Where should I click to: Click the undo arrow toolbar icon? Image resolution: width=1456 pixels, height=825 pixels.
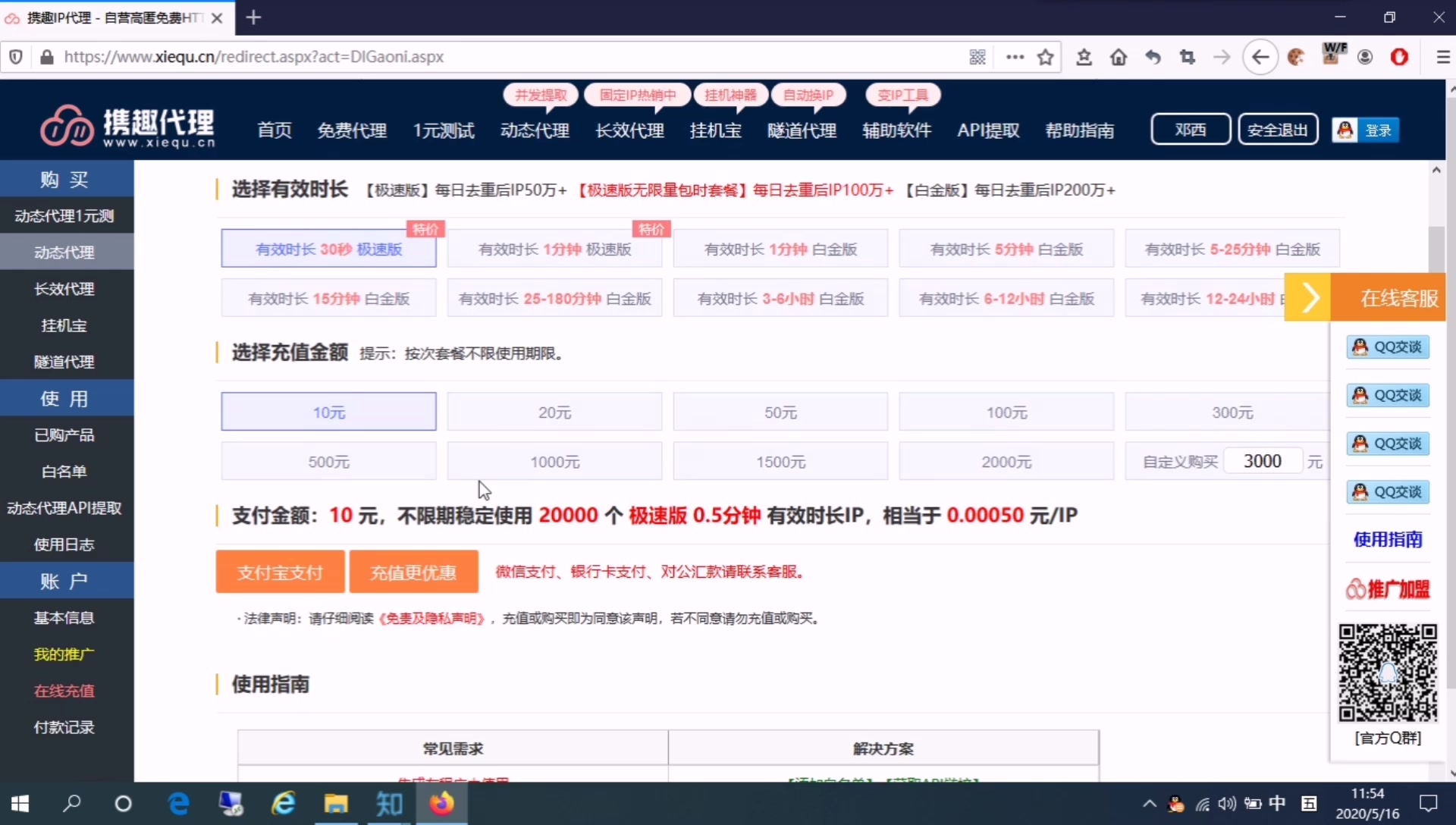(x=1153, y=57)
